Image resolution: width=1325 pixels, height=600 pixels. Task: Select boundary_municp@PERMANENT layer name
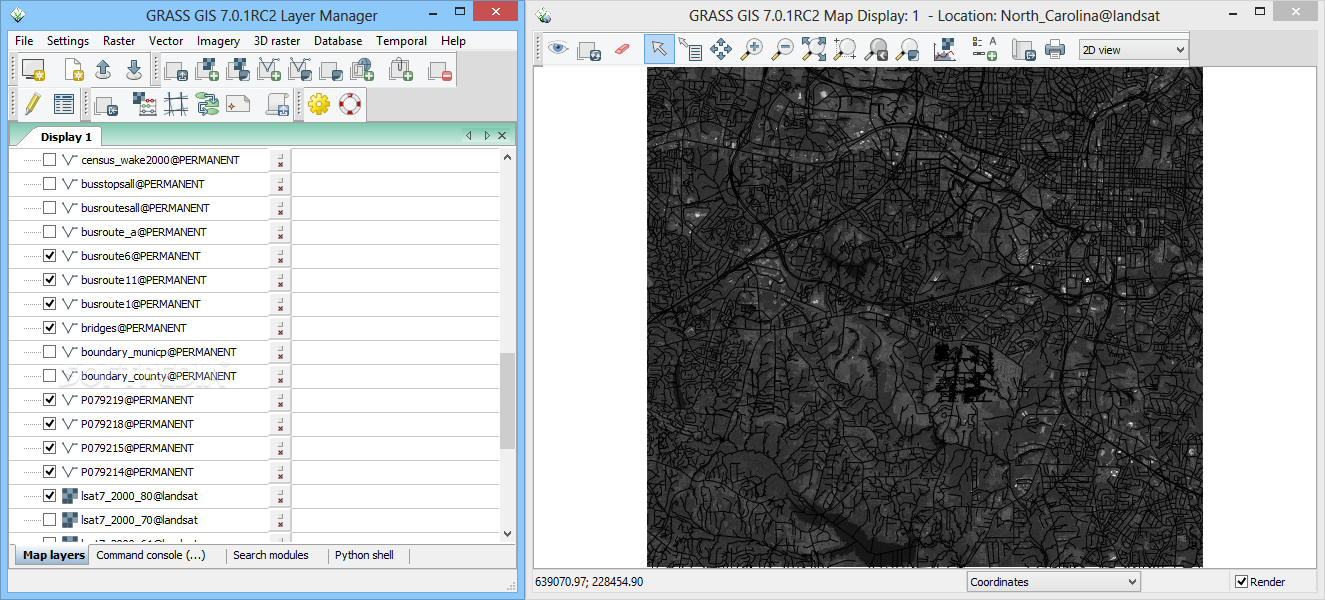pyautogui.click(x=158, y=352)
